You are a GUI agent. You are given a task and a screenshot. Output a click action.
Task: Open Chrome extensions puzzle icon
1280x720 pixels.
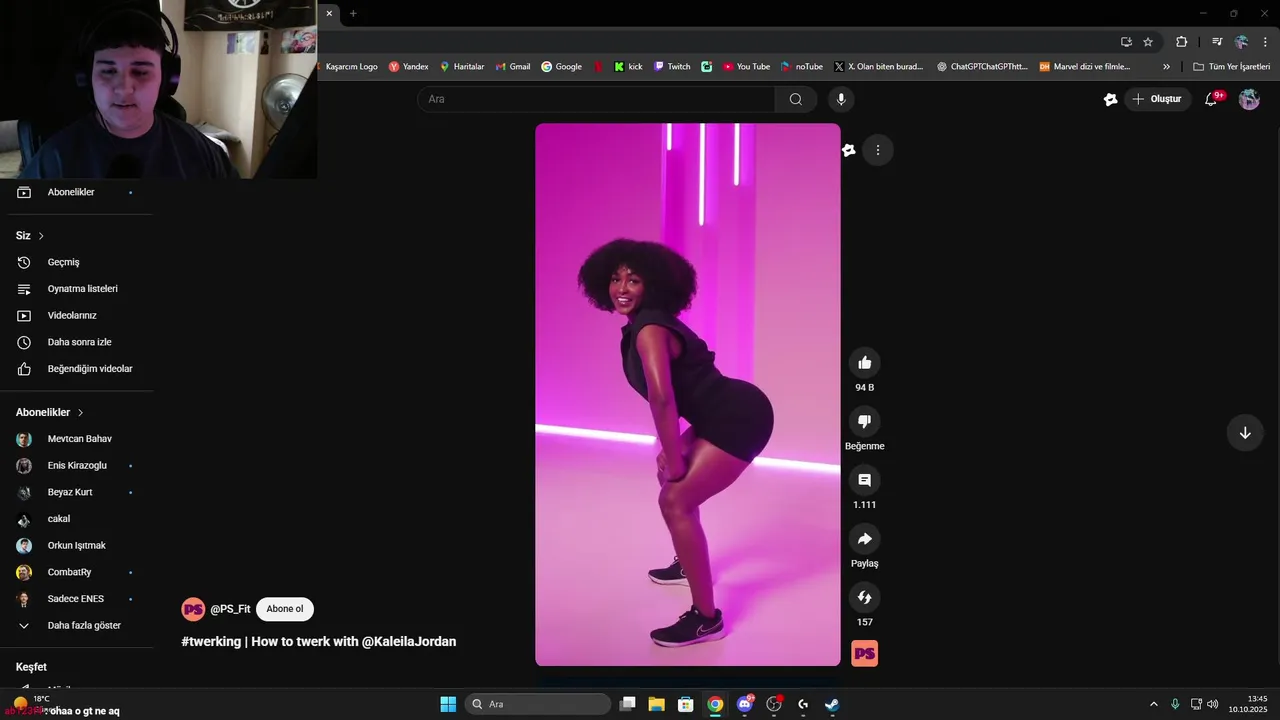coord(1182,42)
